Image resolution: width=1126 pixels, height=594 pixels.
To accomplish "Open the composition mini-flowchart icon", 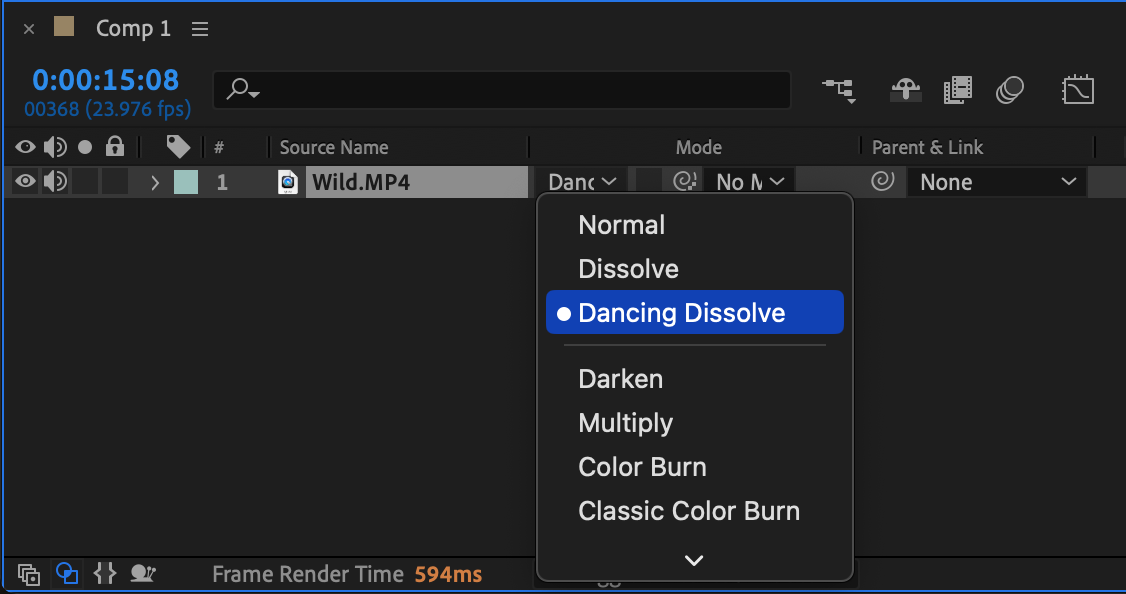I will pyautogui.click(x=838, y=91).
